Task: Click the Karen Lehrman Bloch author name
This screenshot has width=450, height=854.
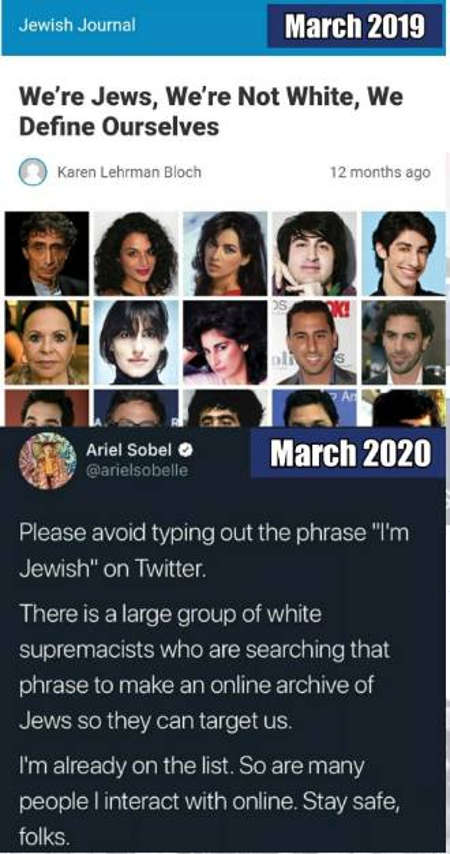Action: pyautogui.click(x=129, y=173)
